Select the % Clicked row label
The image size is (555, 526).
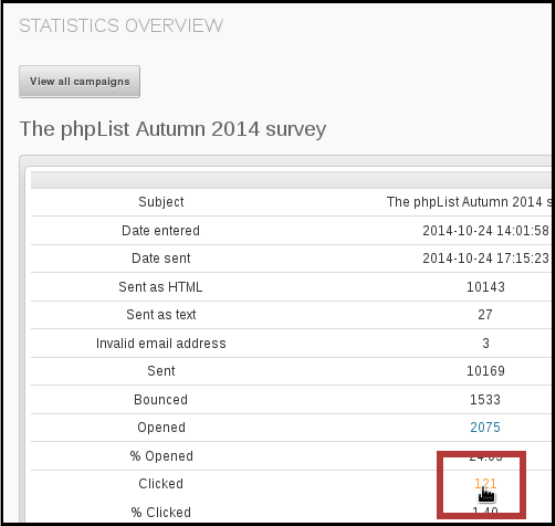tap(161, 512)
